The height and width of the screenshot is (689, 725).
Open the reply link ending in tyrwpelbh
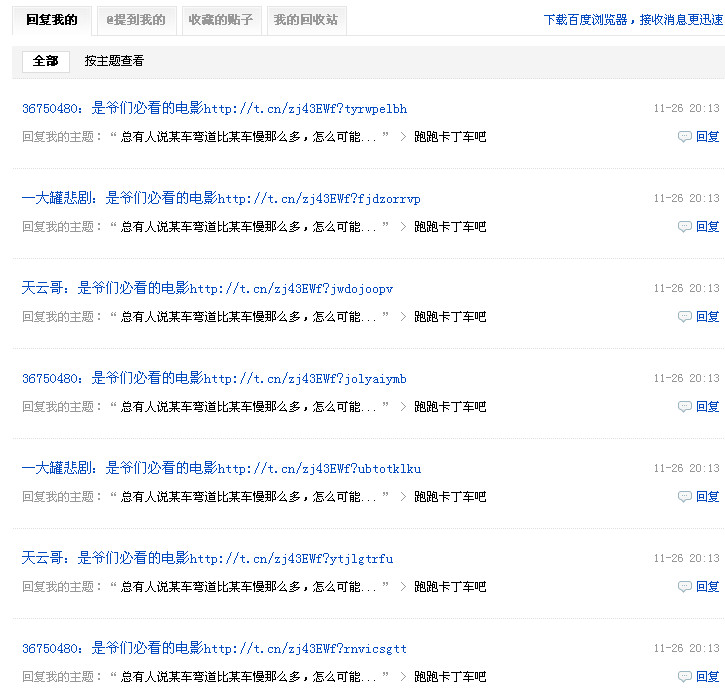(215, 108)
